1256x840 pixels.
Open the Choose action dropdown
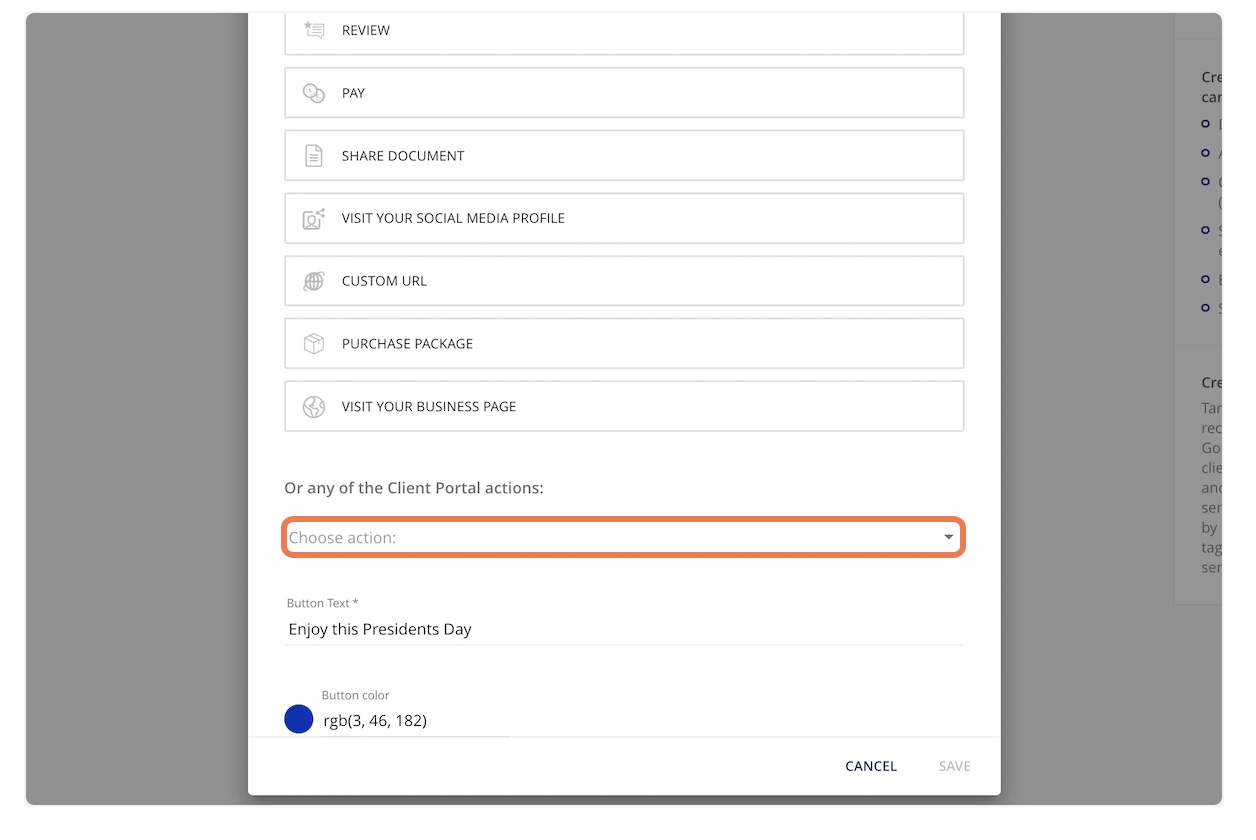tap(624, 537)
